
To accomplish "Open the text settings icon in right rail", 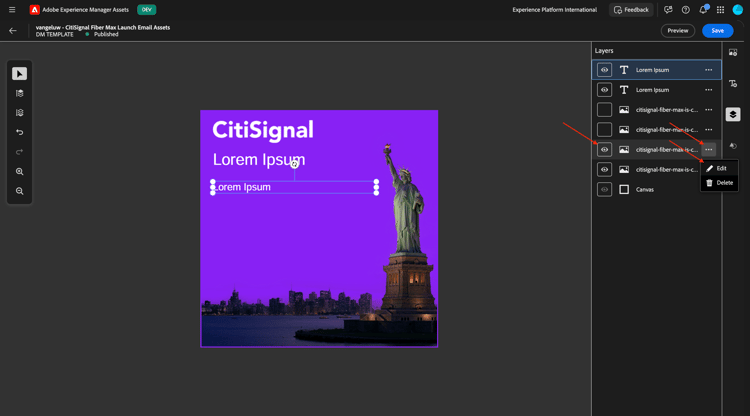I will click(733, 84).
